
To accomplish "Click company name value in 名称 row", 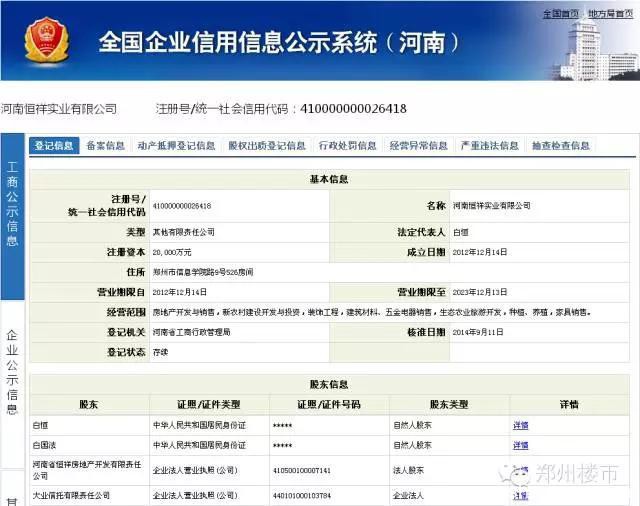I will 491,206.
